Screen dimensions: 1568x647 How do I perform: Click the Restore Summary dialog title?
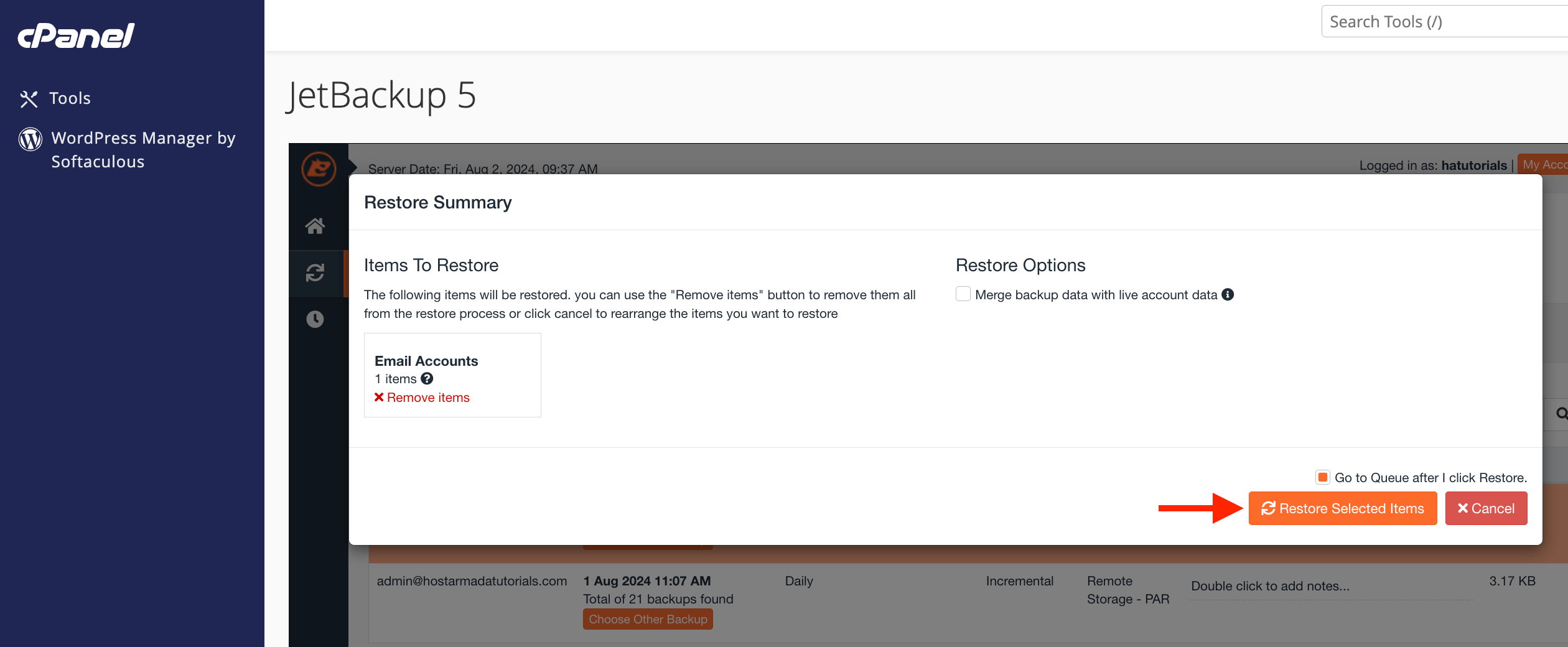click(x=437, y=203)
